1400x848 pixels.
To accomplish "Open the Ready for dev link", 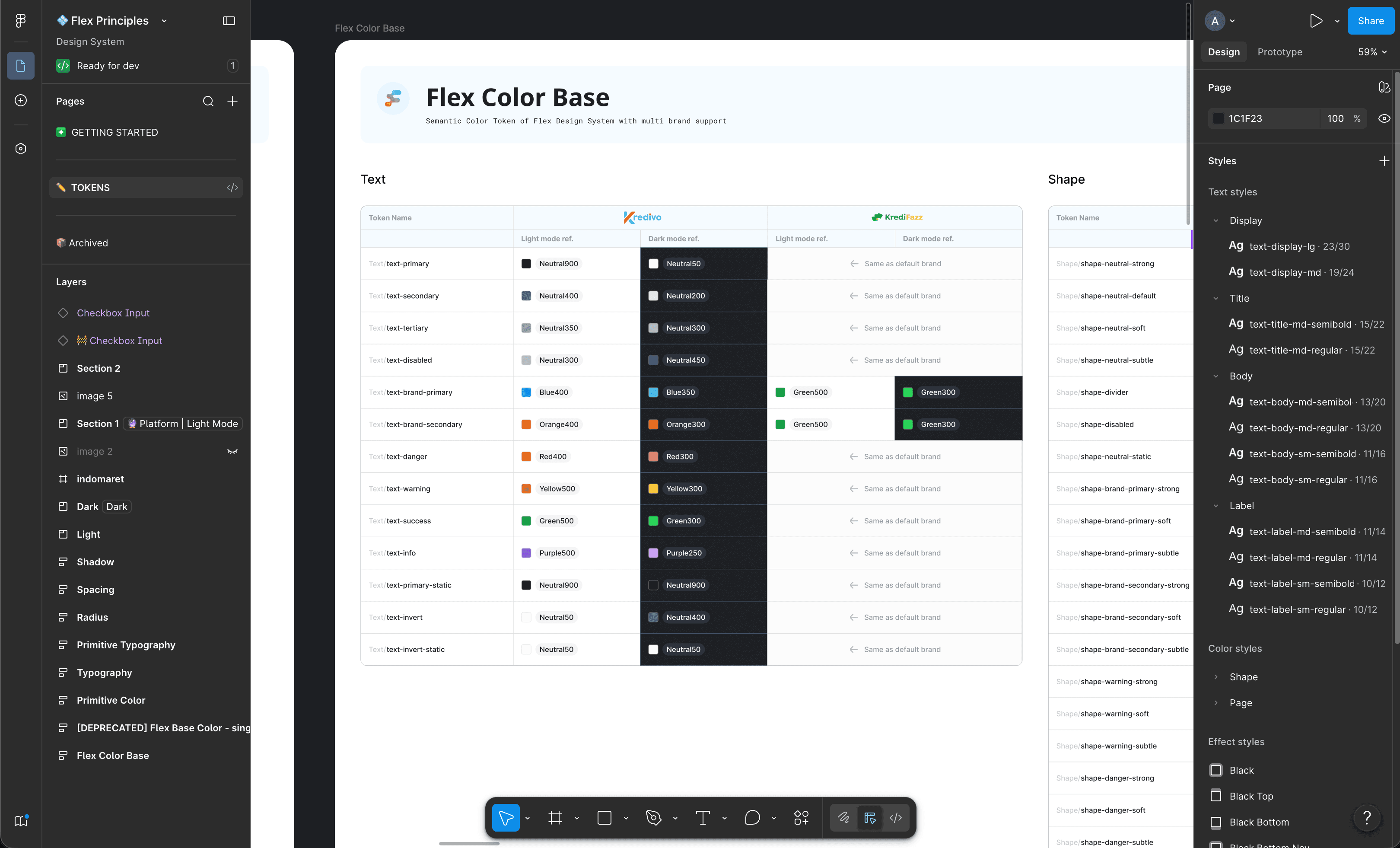I will click(x=108, y=66).
